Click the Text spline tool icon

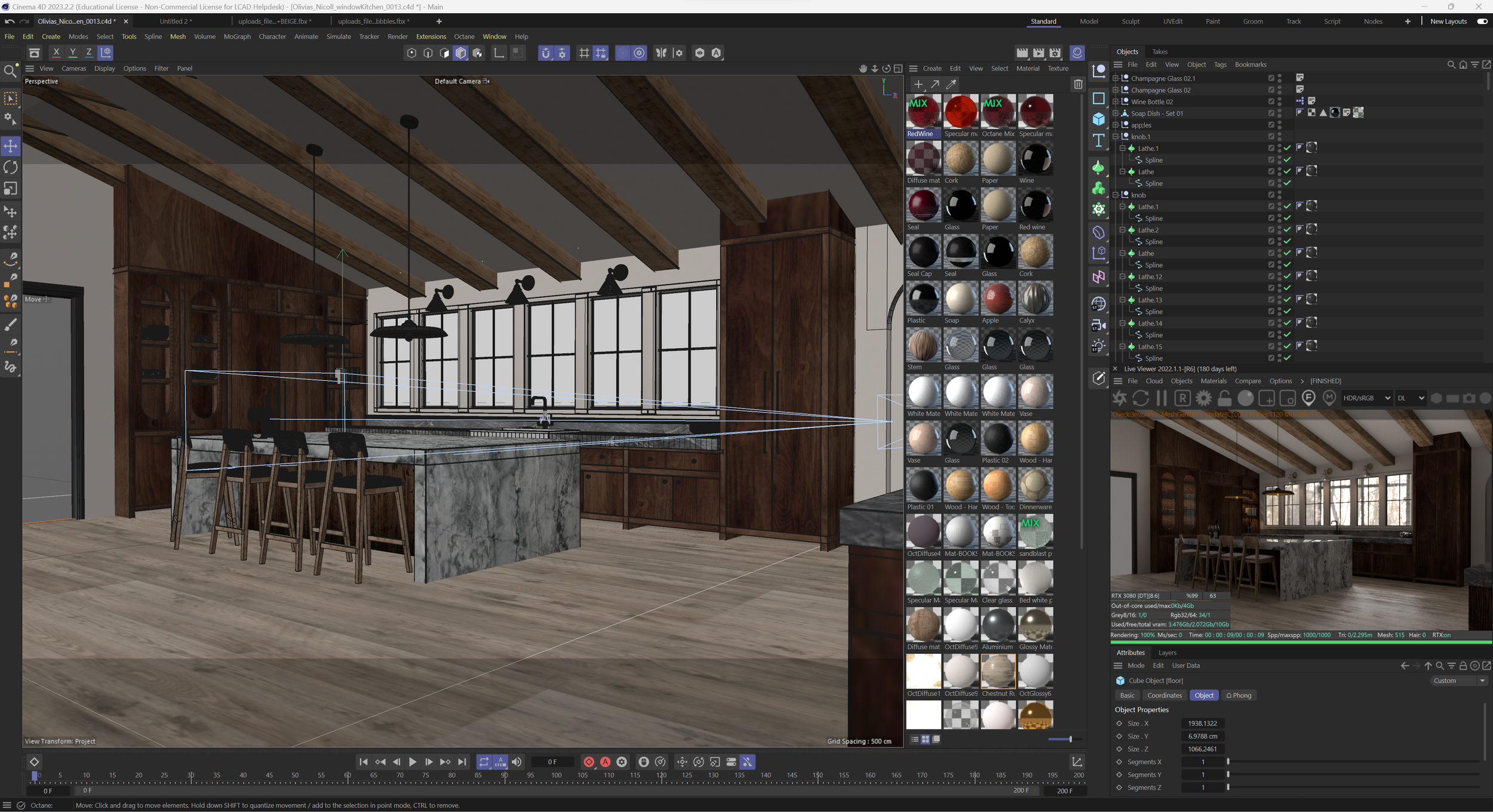pyautogui.click(x=1098, y=141)
